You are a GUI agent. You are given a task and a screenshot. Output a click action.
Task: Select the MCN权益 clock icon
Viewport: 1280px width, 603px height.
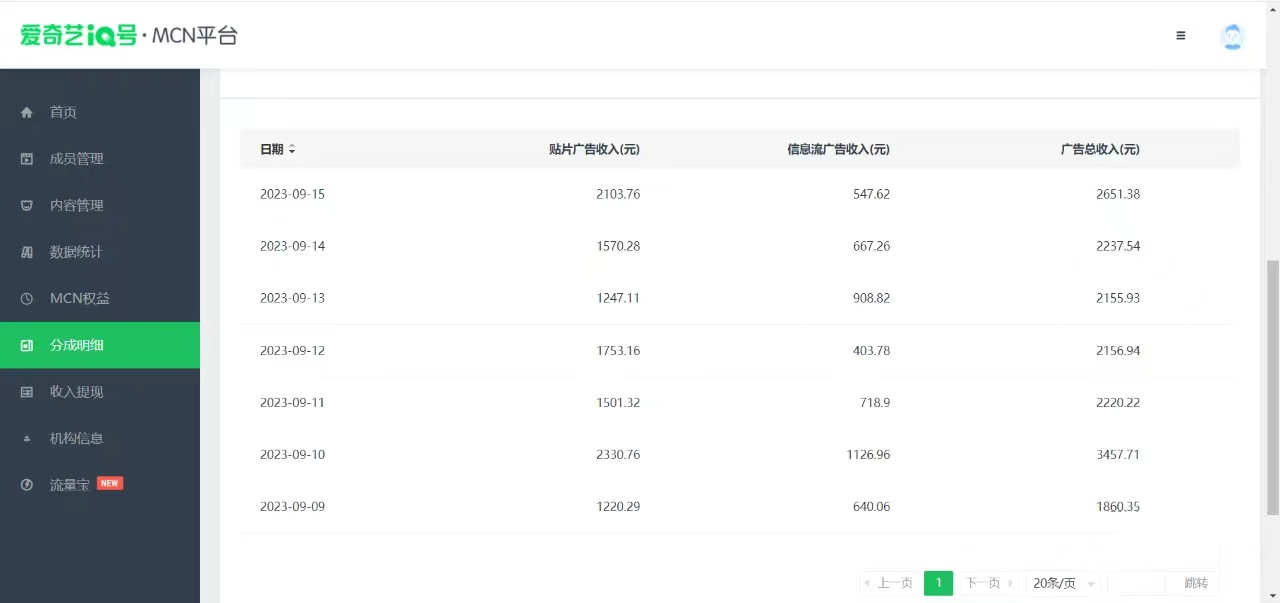(x=26, y=298)
